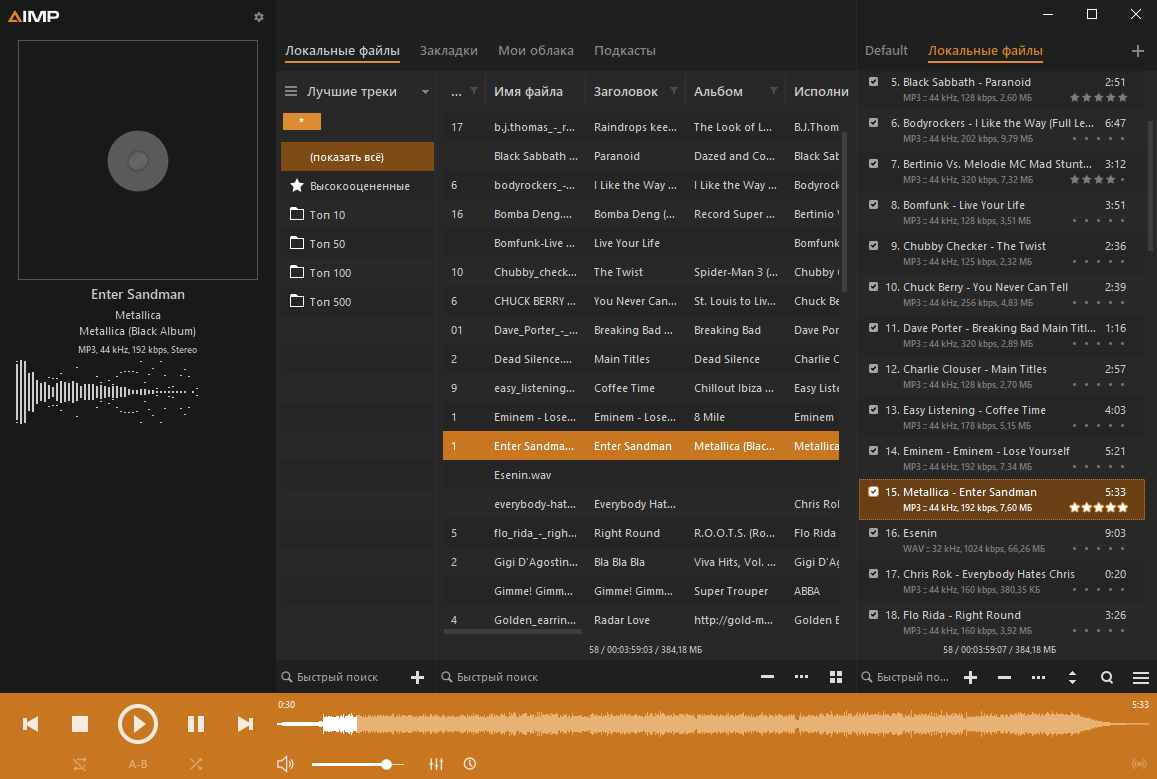Viewport: 1157px width, 779px height.
Task: Switch to the Мои облака tab
Action: (536, 51)
